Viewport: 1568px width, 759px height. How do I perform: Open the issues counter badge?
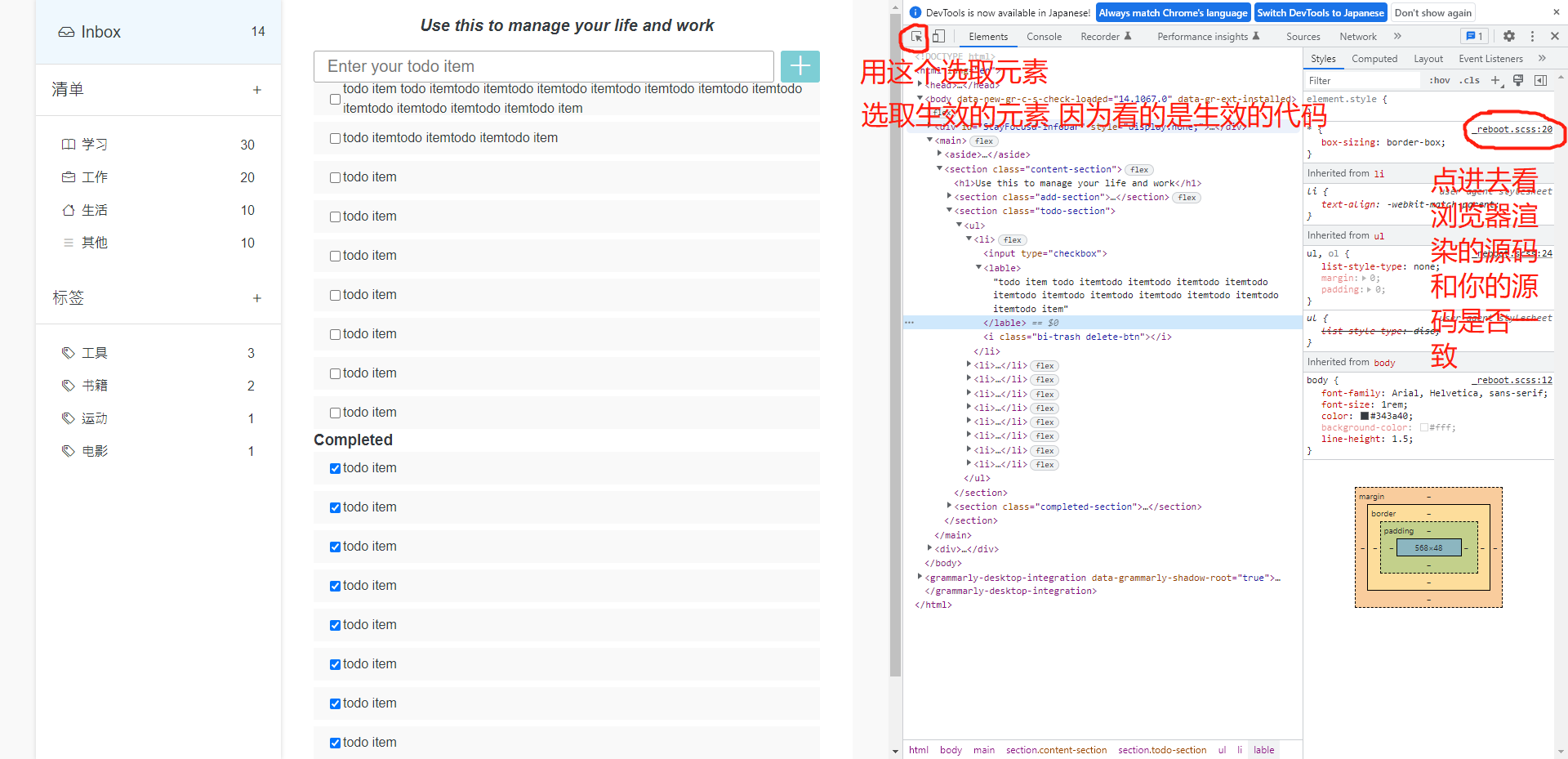[x=1474, y=36]
